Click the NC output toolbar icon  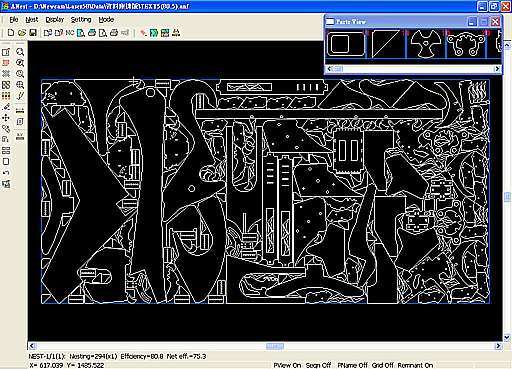coord(70,33)
